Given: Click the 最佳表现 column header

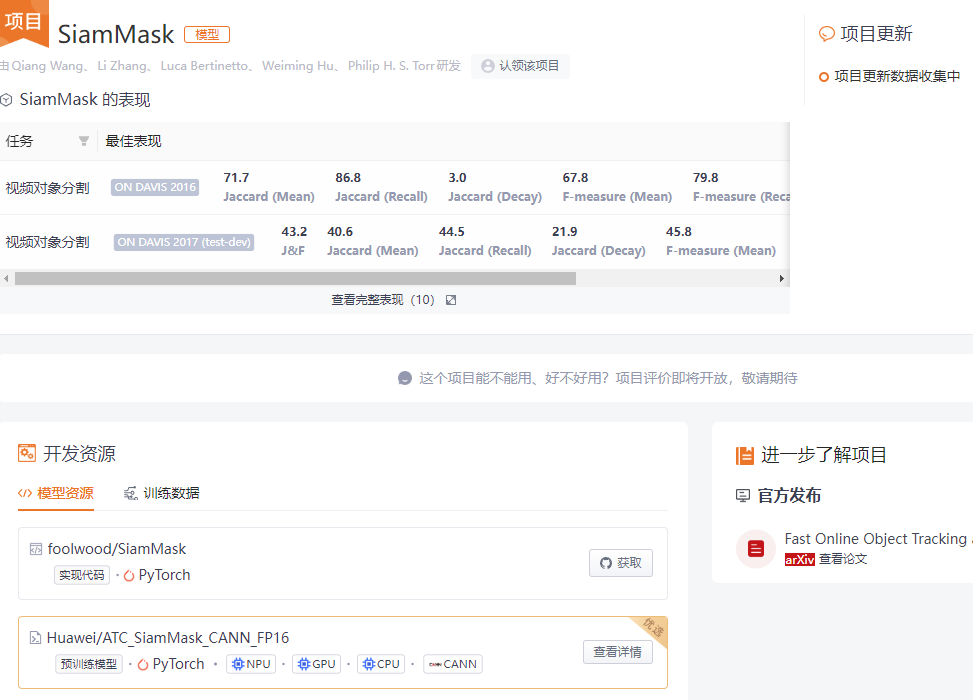Looking at the screenshot, I should click(x=133, y=141).
